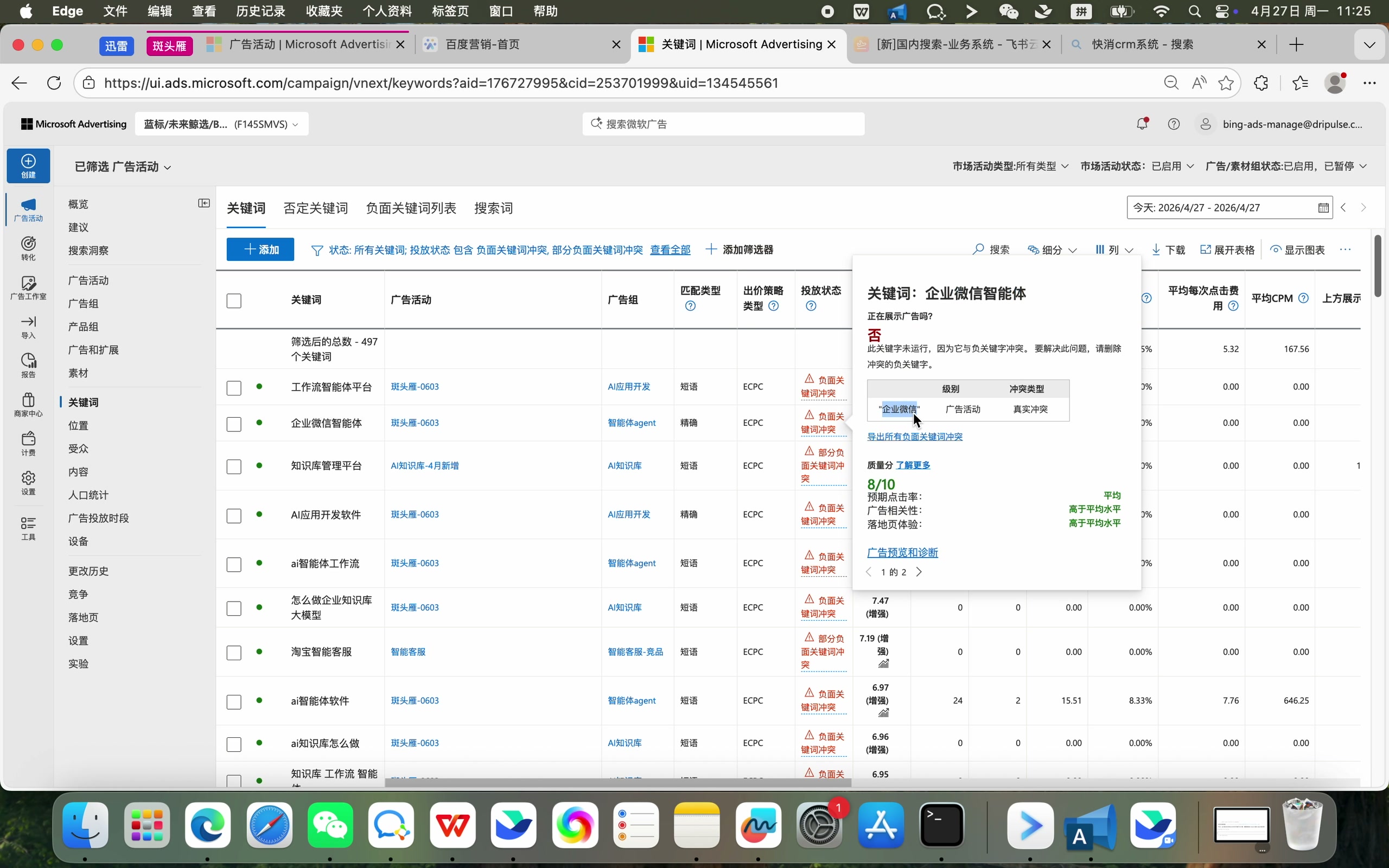Go to next page arrow in keyword popup
The height and width of the screenshot is (868, 1389).
coord(919,572)
